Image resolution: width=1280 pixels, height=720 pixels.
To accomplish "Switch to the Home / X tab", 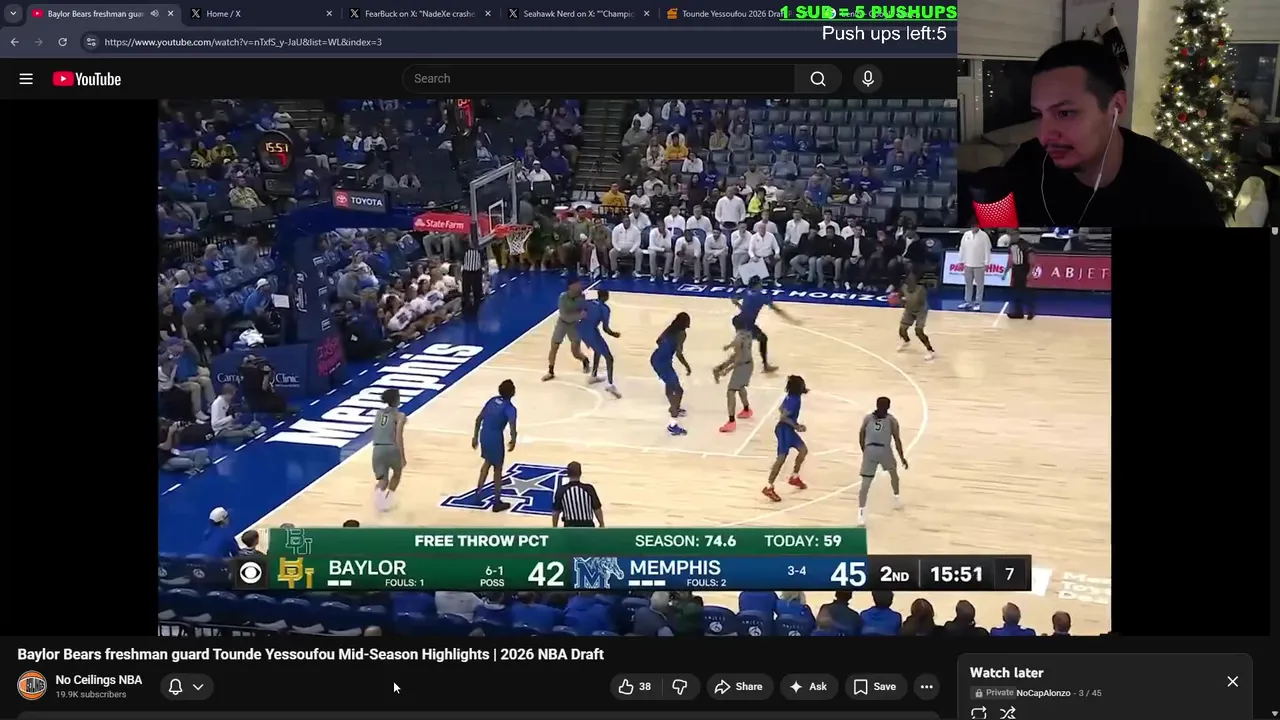I will tap(260, 14).
